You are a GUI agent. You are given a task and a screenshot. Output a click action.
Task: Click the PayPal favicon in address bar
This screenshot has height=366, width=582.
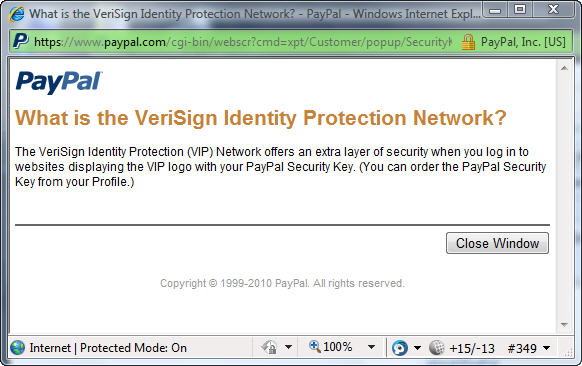tap(20, 41)
